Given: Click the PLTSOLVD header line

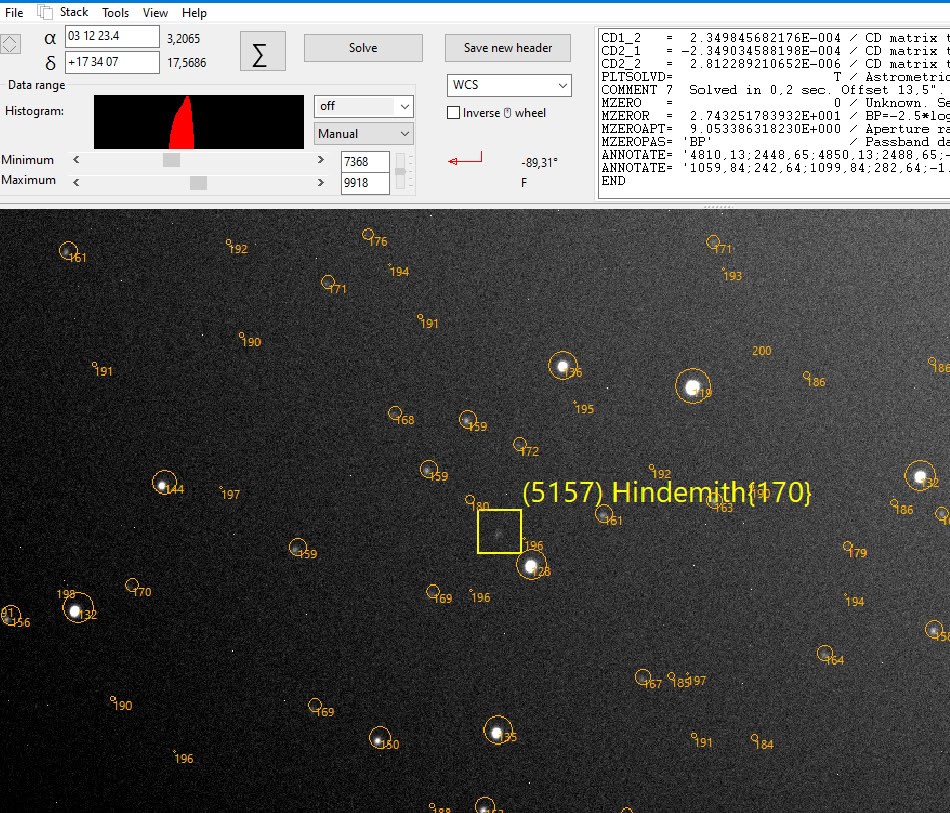Looking at the screenshot, I should [776, 77].
